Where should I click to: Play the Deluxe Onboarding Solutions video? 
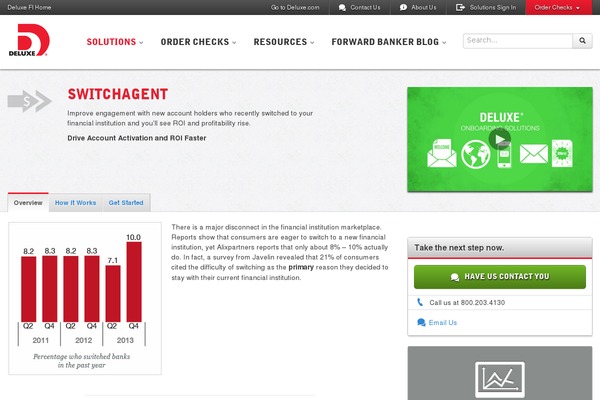click(x=499, y=139)
